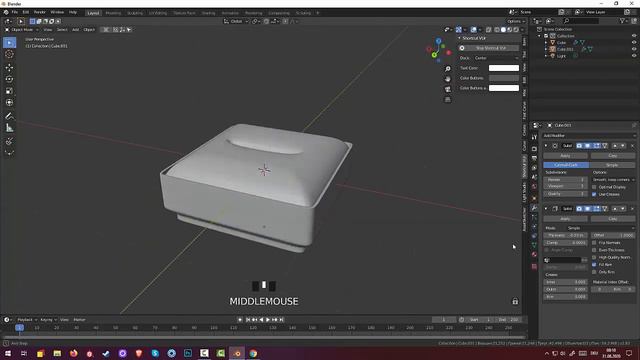Open Output properties tab icon
640x360 pixels.
click(x=534, y=158)
